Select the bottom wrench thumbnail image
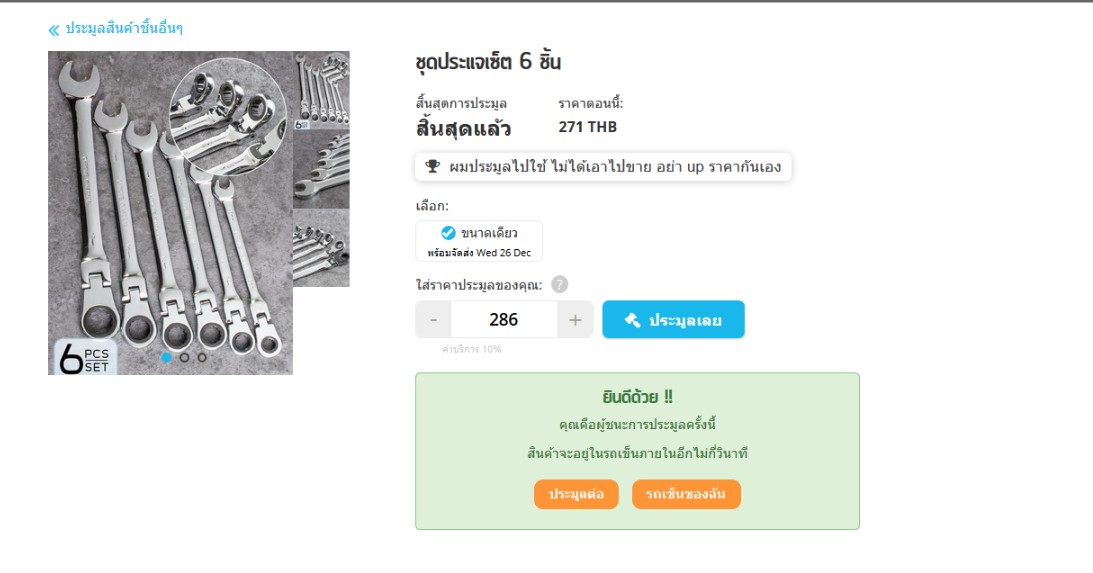1093x573 pixels. (x=321, y=247)
